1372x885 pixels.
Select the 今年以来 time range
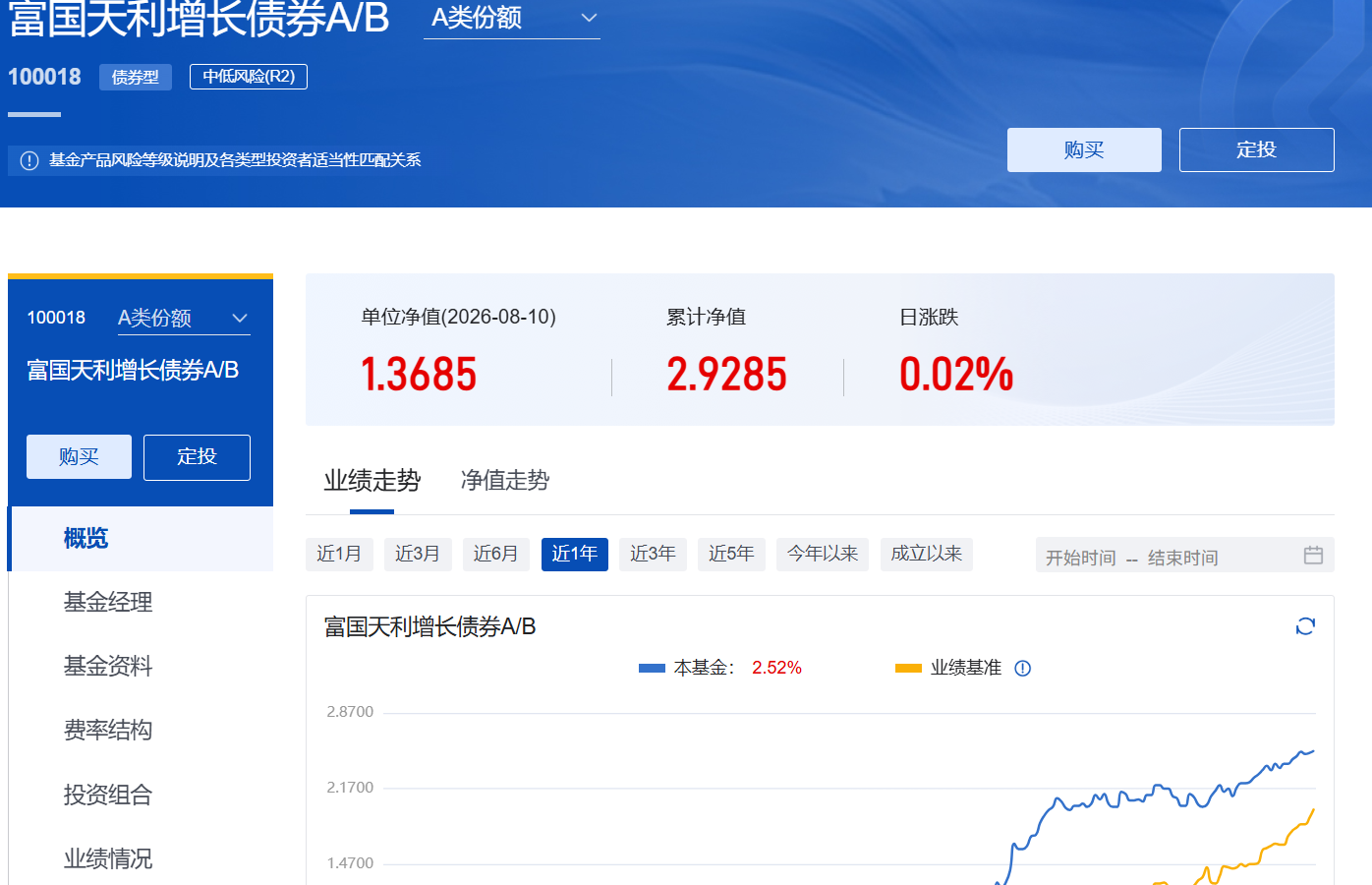(823, 555)
